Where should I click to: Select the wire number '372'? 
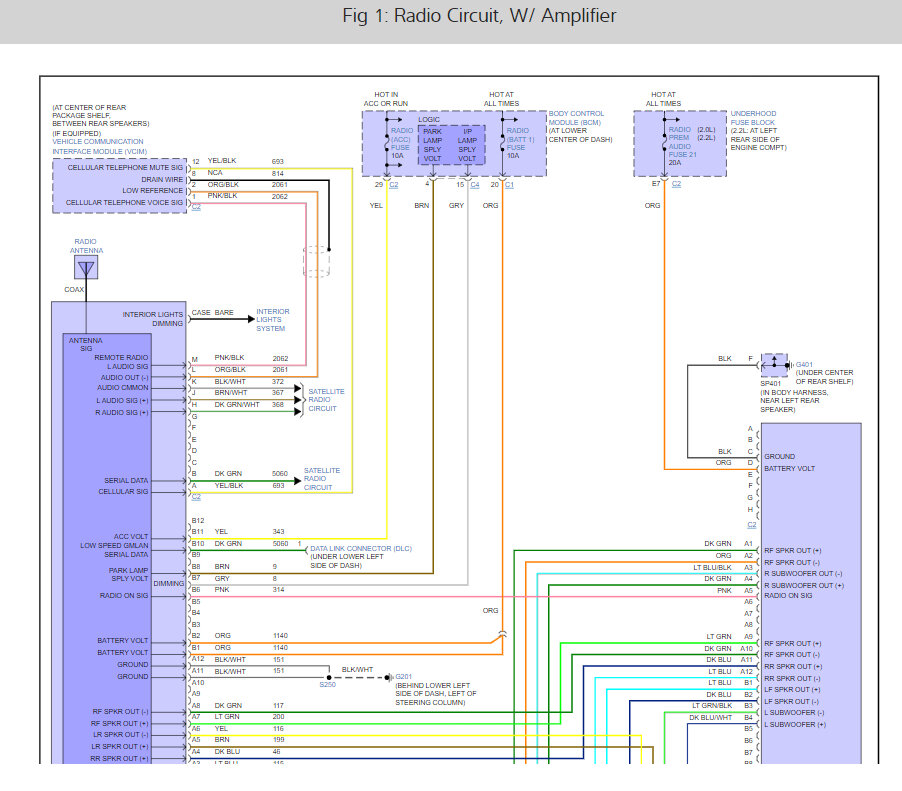[278, 381]
